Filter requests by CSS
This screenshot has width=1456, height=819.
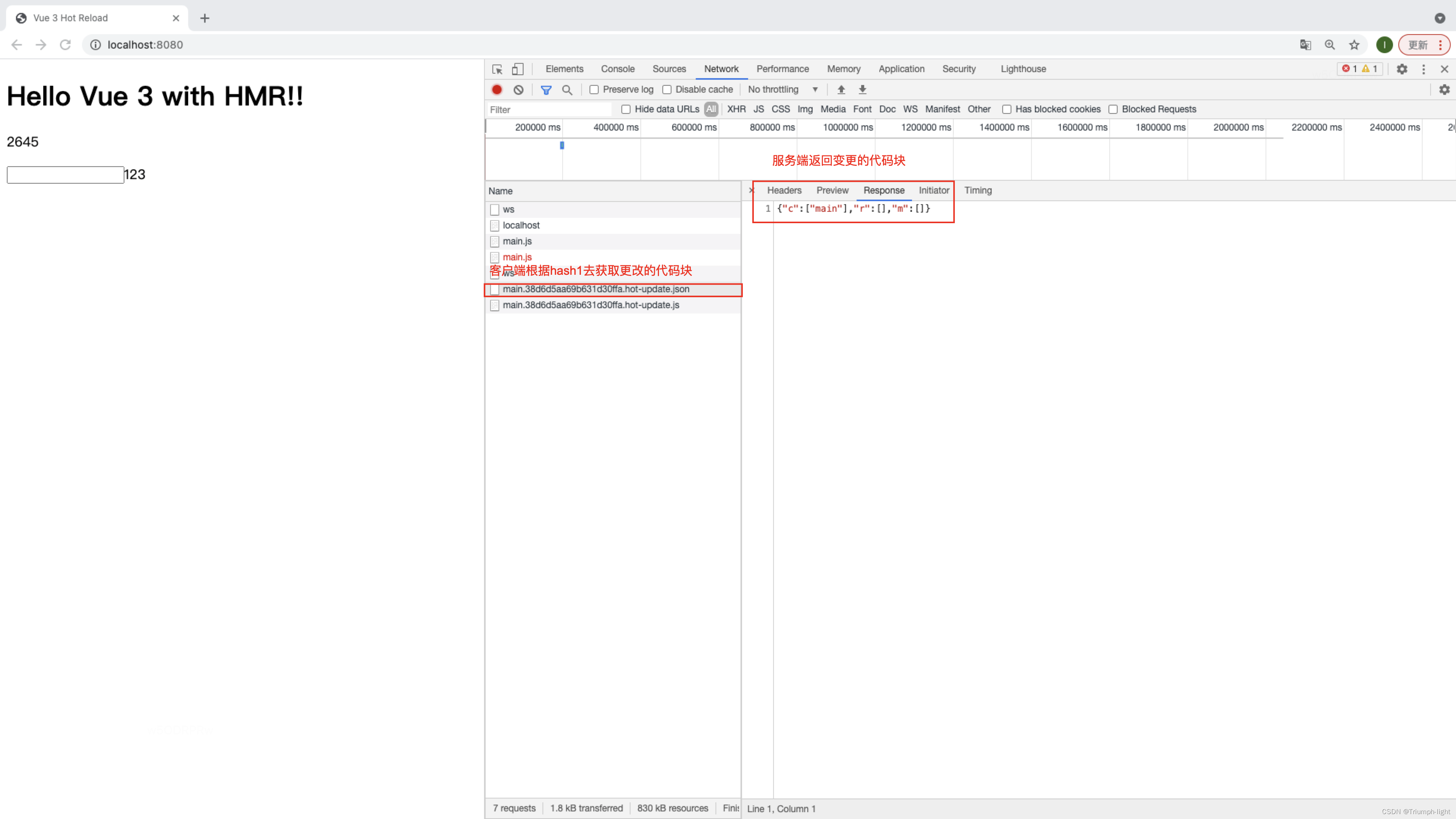click(781, 109)
